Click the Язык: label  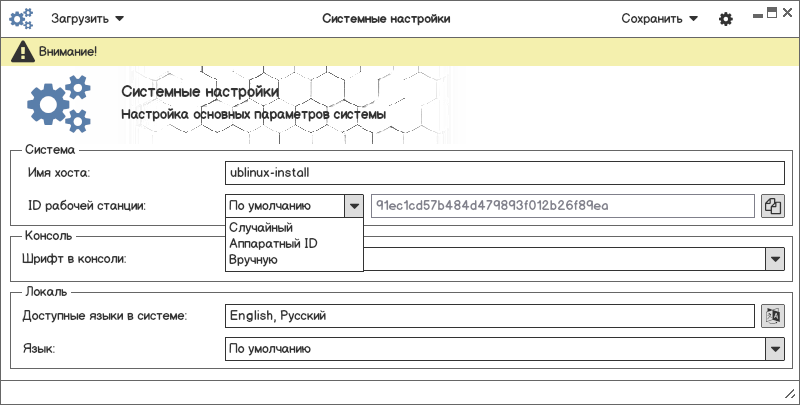[38, 349]
